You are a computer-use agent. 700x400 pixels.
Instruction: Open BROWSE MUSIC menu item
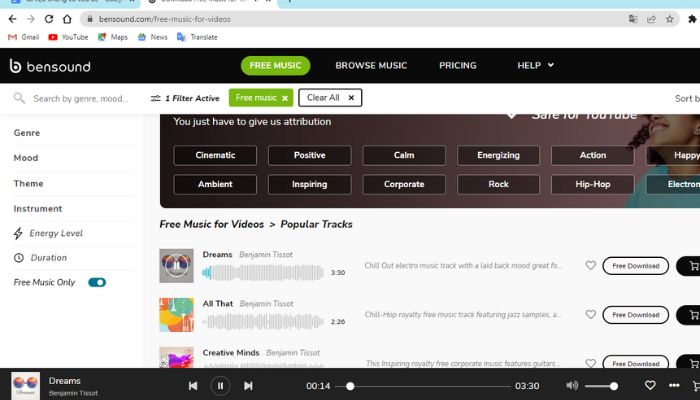(x=371, y=65)
